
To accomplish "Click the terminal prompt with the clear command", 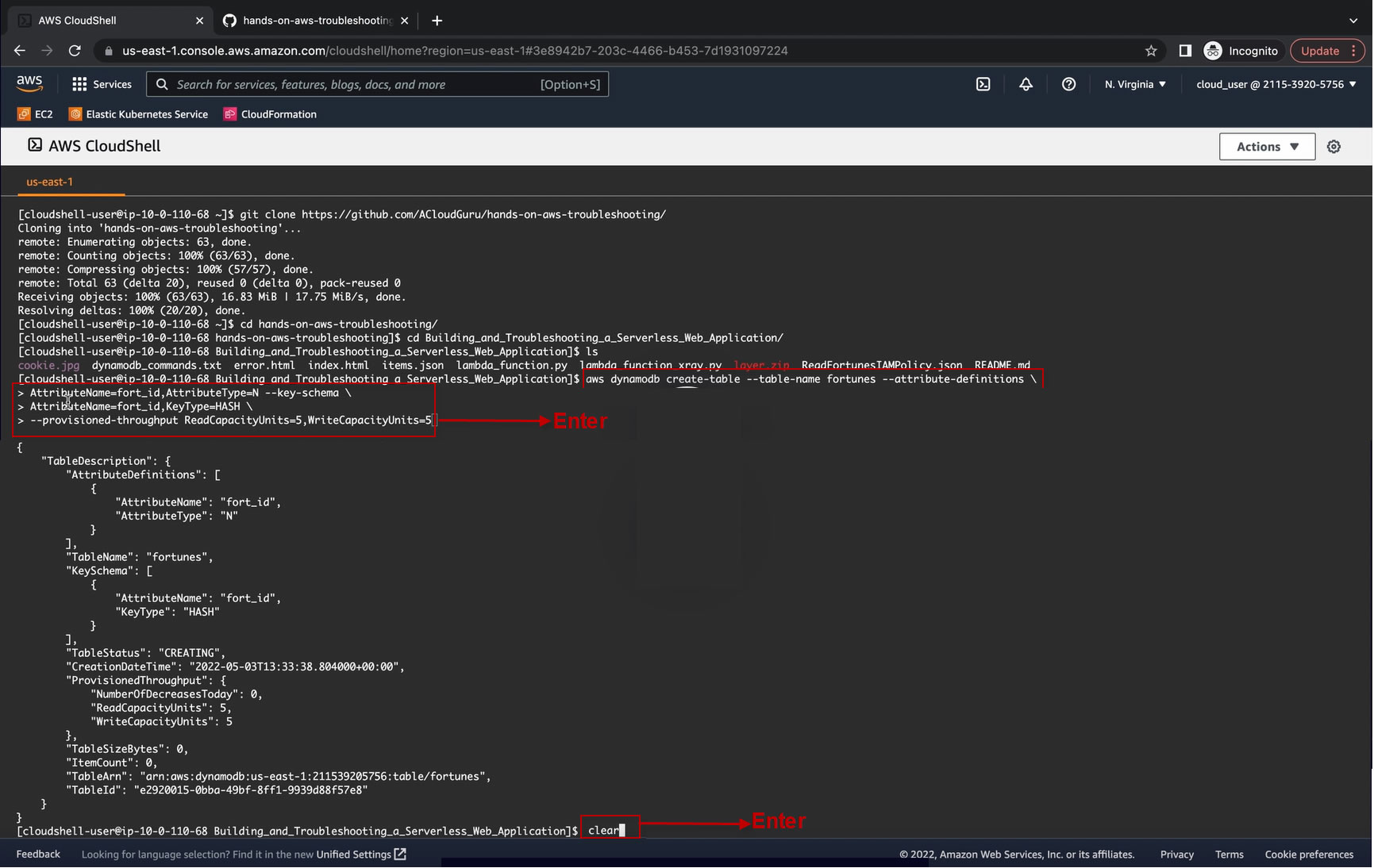I will (321, 831).
